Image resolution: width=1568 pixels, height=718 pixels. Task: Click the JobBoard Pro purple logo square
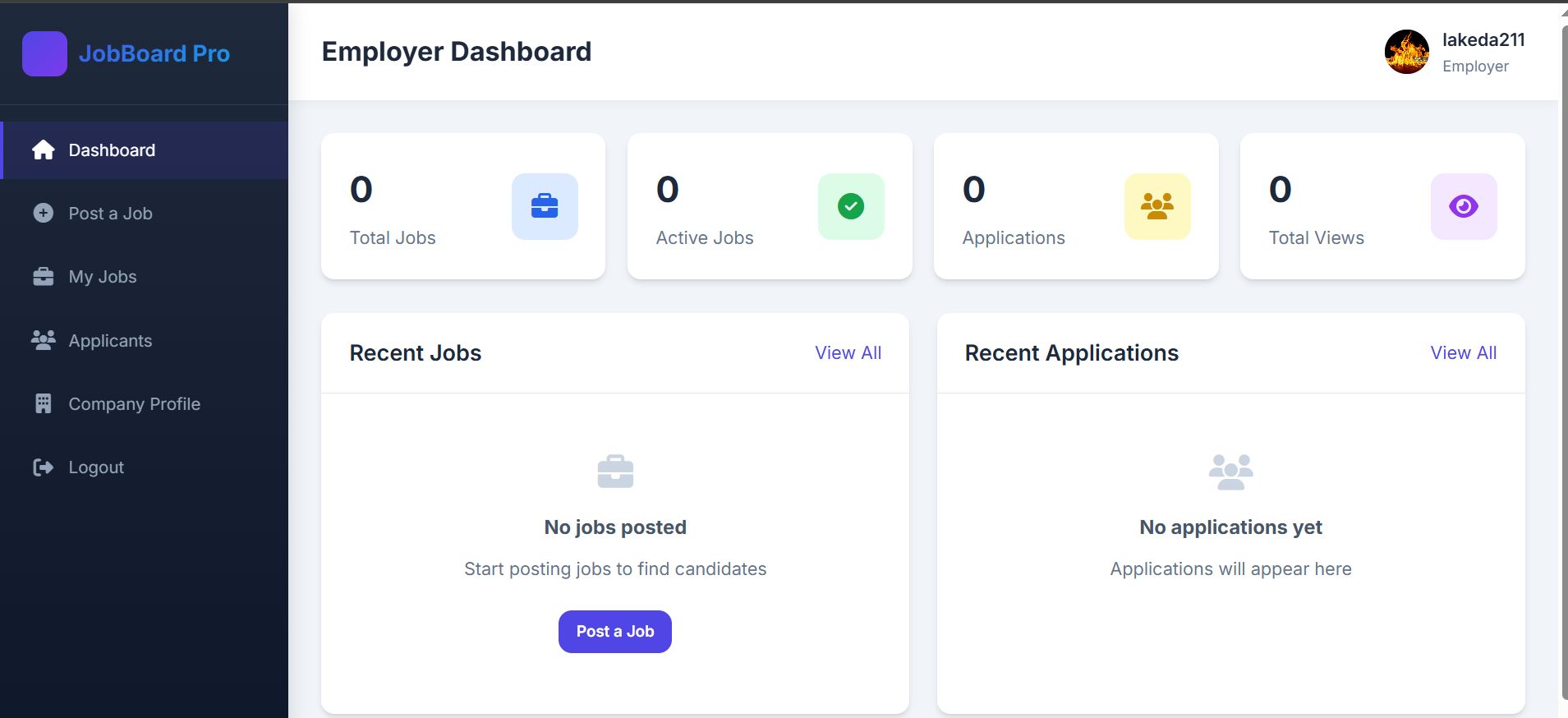[x=44, y=53]
